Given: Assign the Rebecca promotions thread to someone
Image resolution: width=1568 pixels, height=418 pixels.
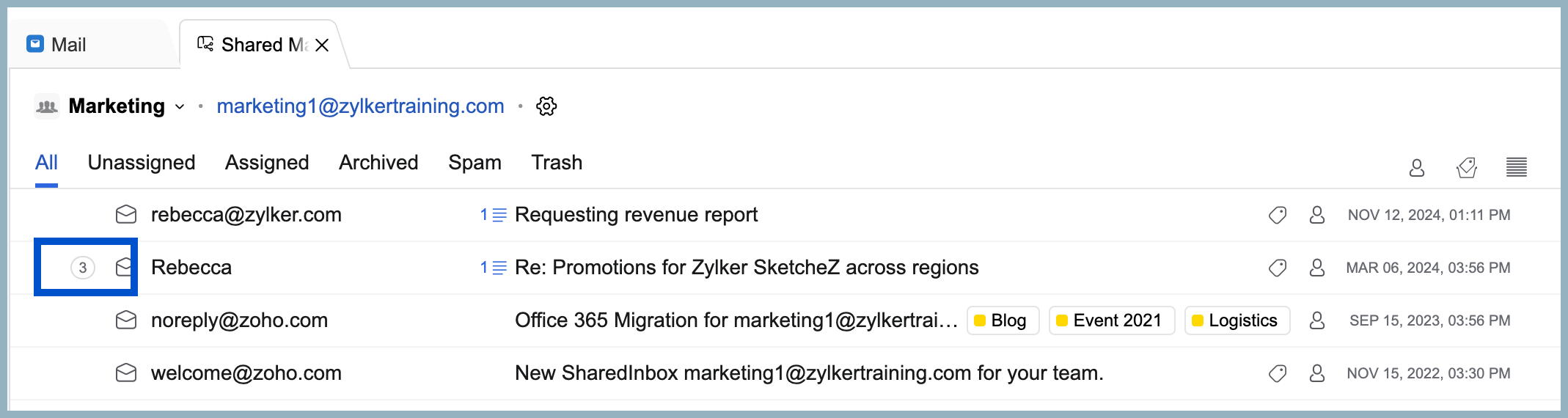Looking at the screenshot, I should pos(1317,268).
